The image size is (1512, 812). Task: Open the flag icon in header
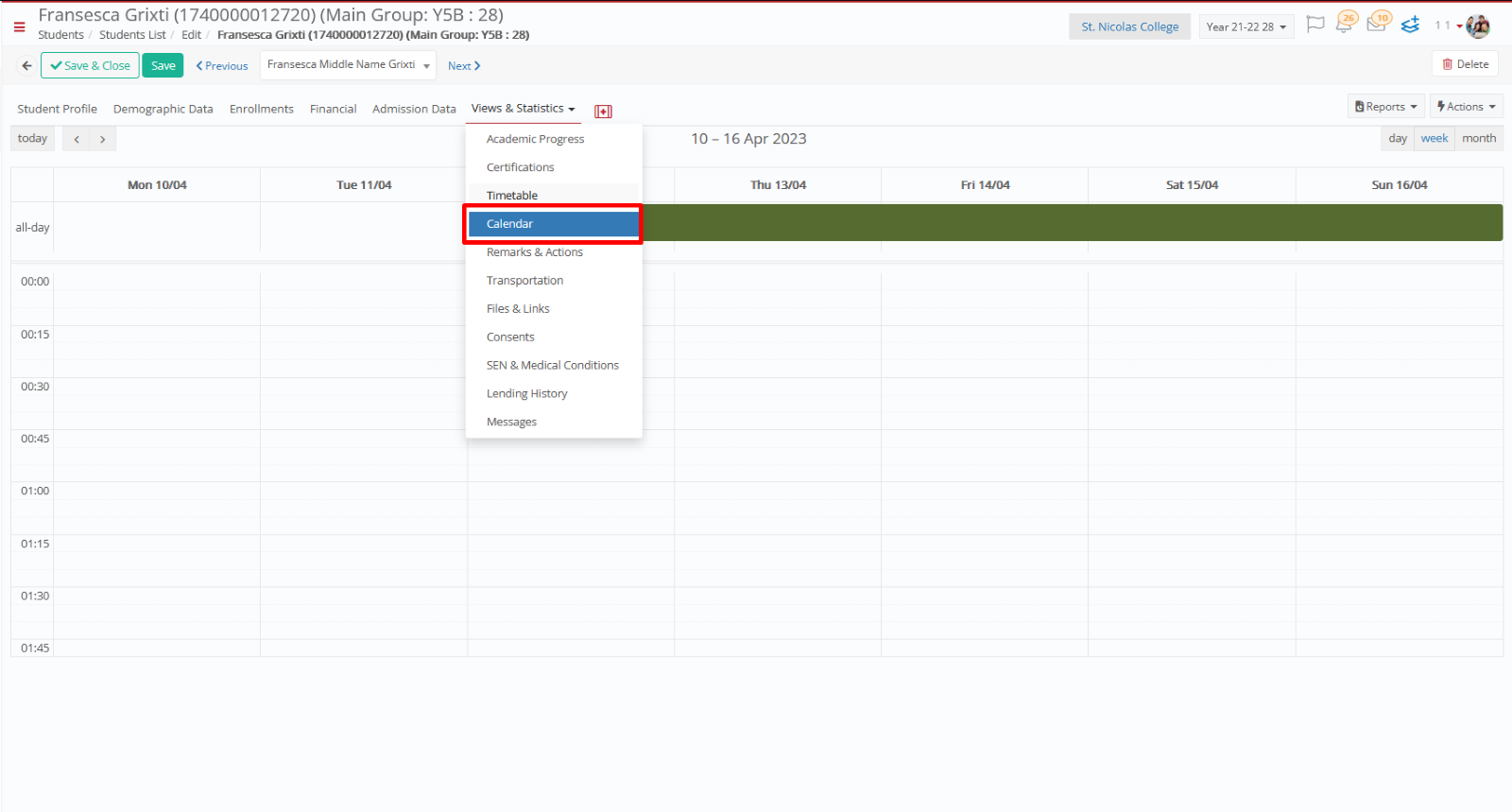click(1314, 25)
